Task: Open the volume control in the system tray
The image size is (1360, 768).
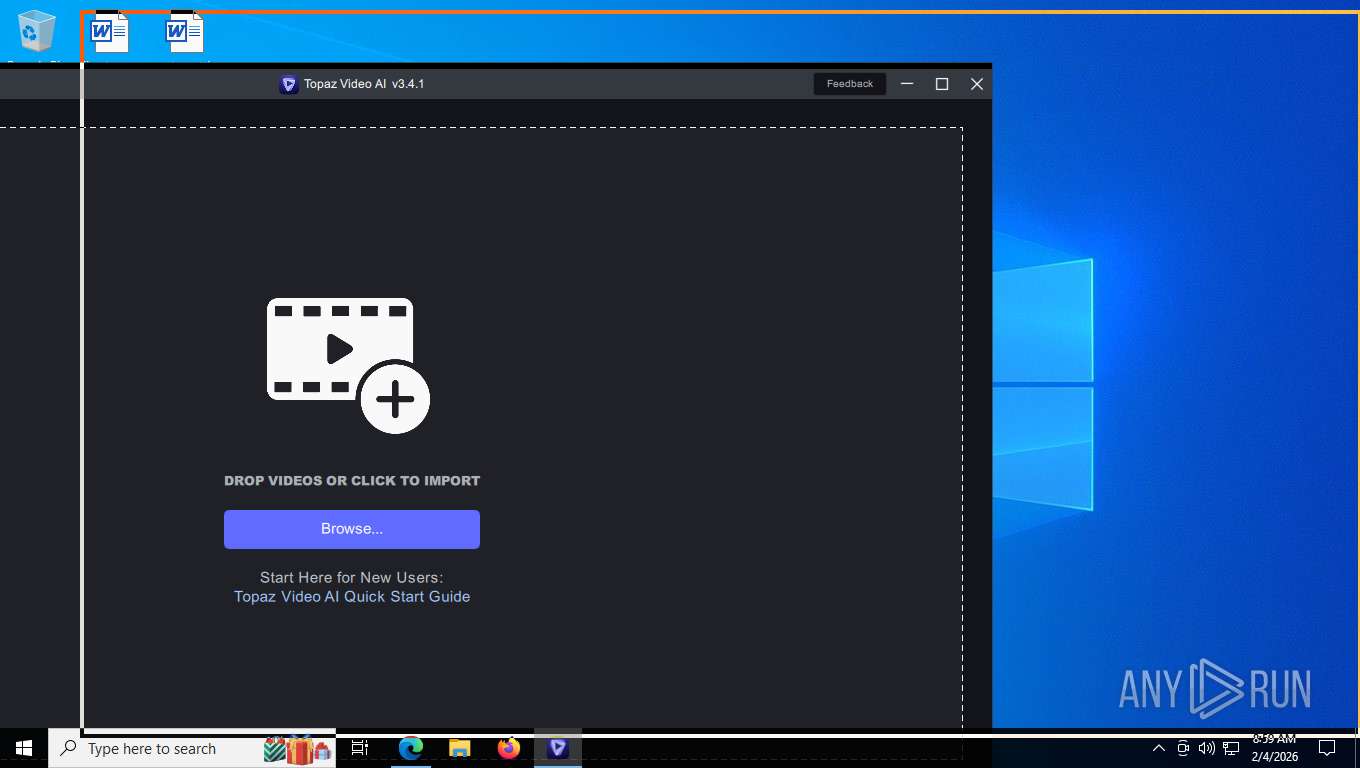Action: coord(1207,748)
